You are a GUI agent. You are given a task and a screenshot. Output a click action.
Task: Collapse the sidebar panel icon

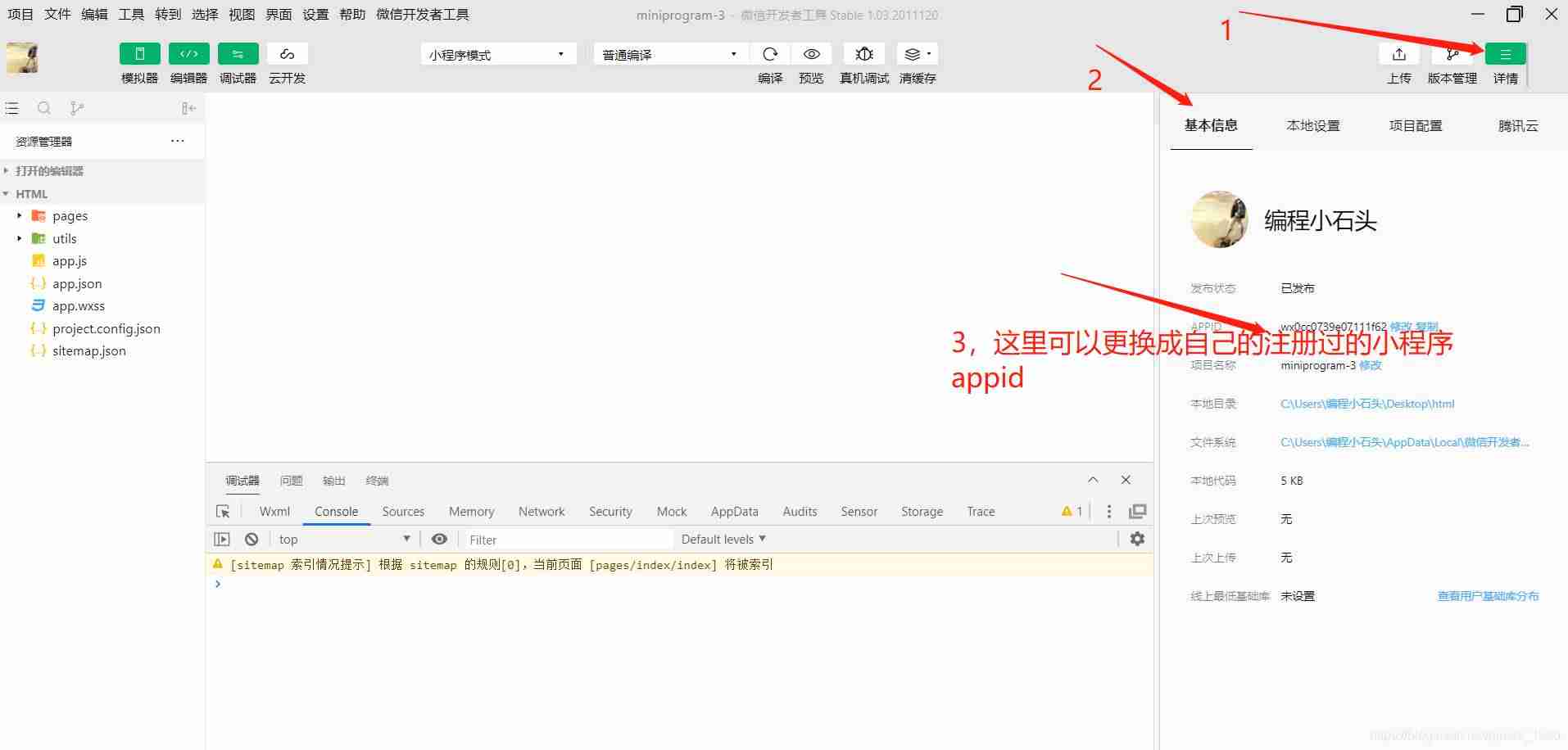click(x=188, y=108)
